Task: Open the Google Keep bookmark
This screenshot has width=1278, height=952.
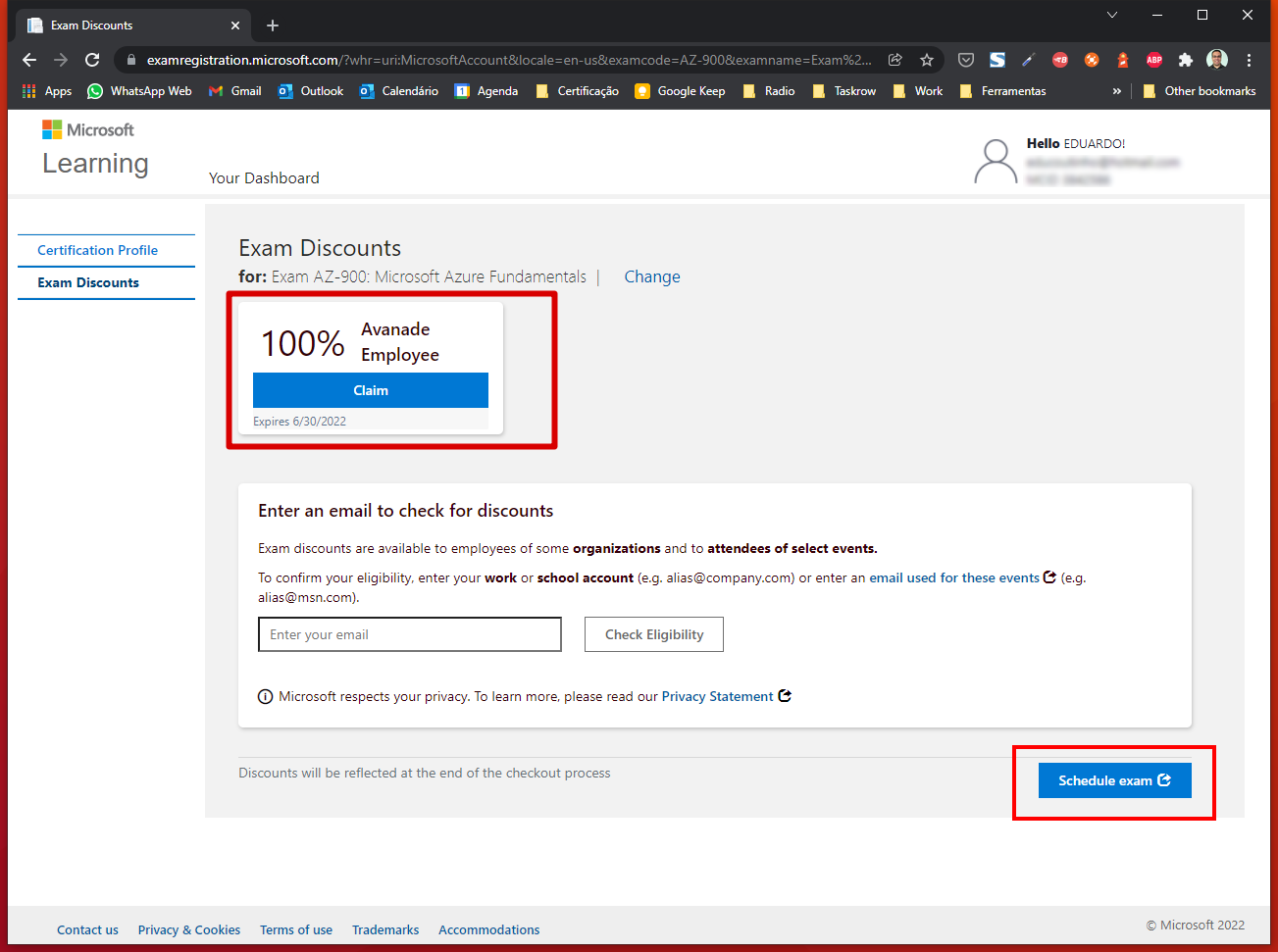Action: [x=680, y=91]
